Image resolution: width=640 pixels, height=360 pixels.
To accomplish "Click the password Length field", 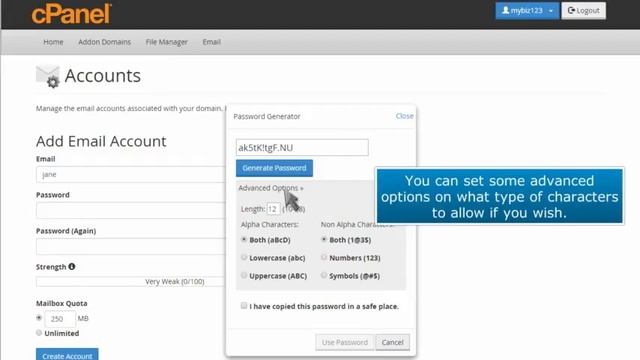I will click(273, 209).
